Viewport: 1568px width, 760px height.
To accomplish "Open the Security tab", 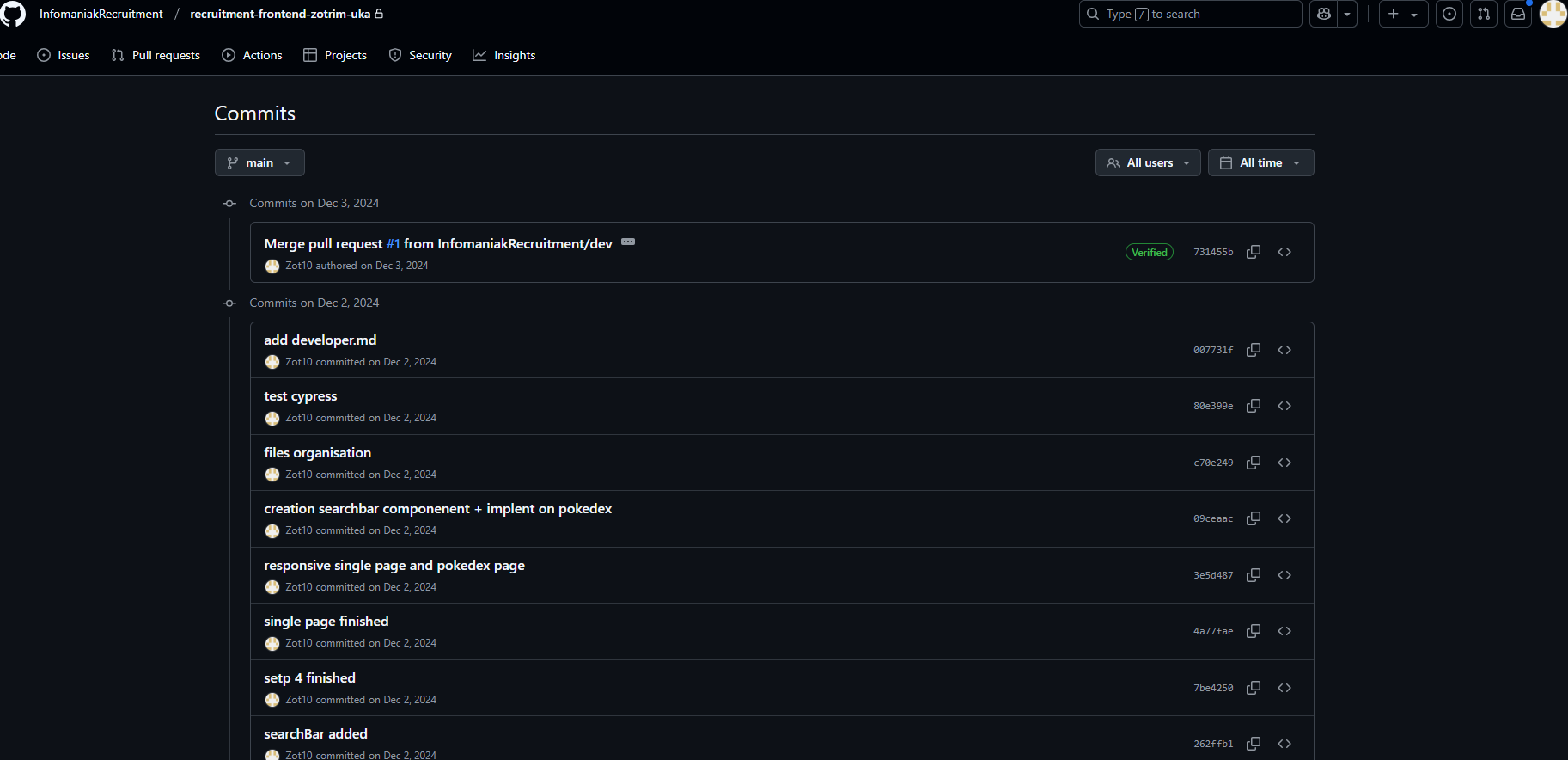I will pos(420,55).
